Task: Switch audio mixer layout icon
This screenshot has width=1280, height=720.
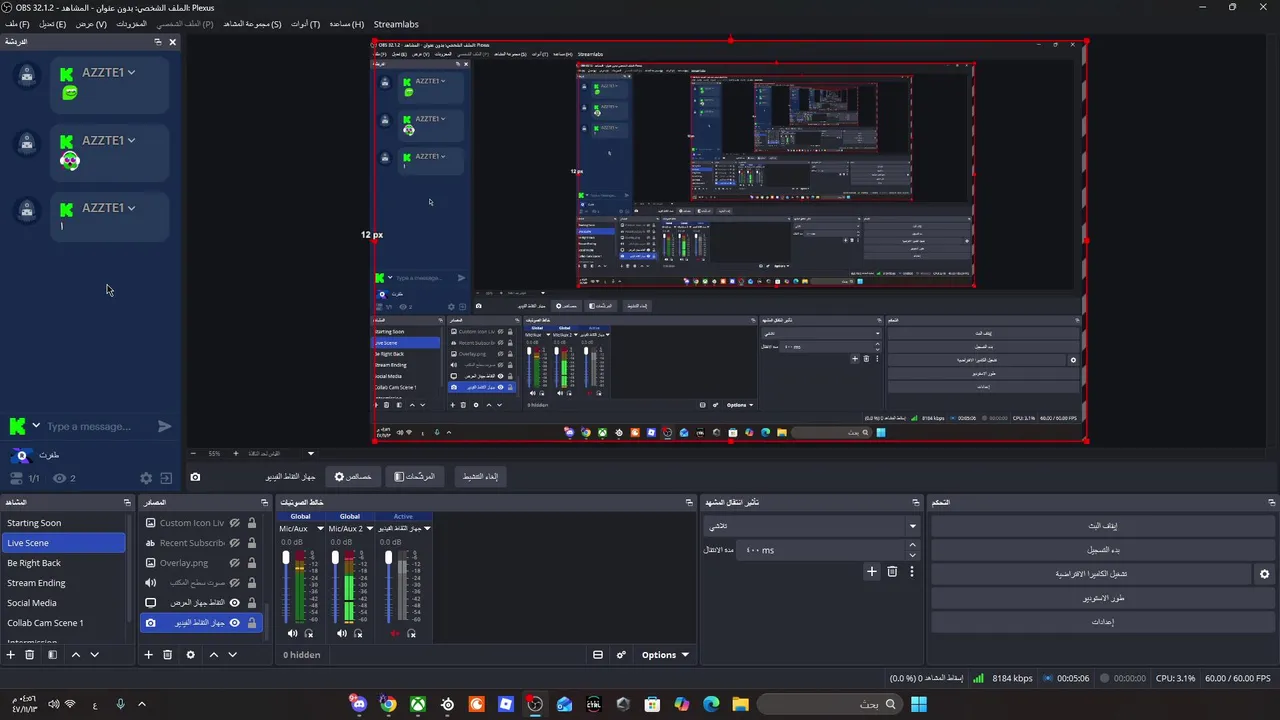Action: [x=598, y=655]
